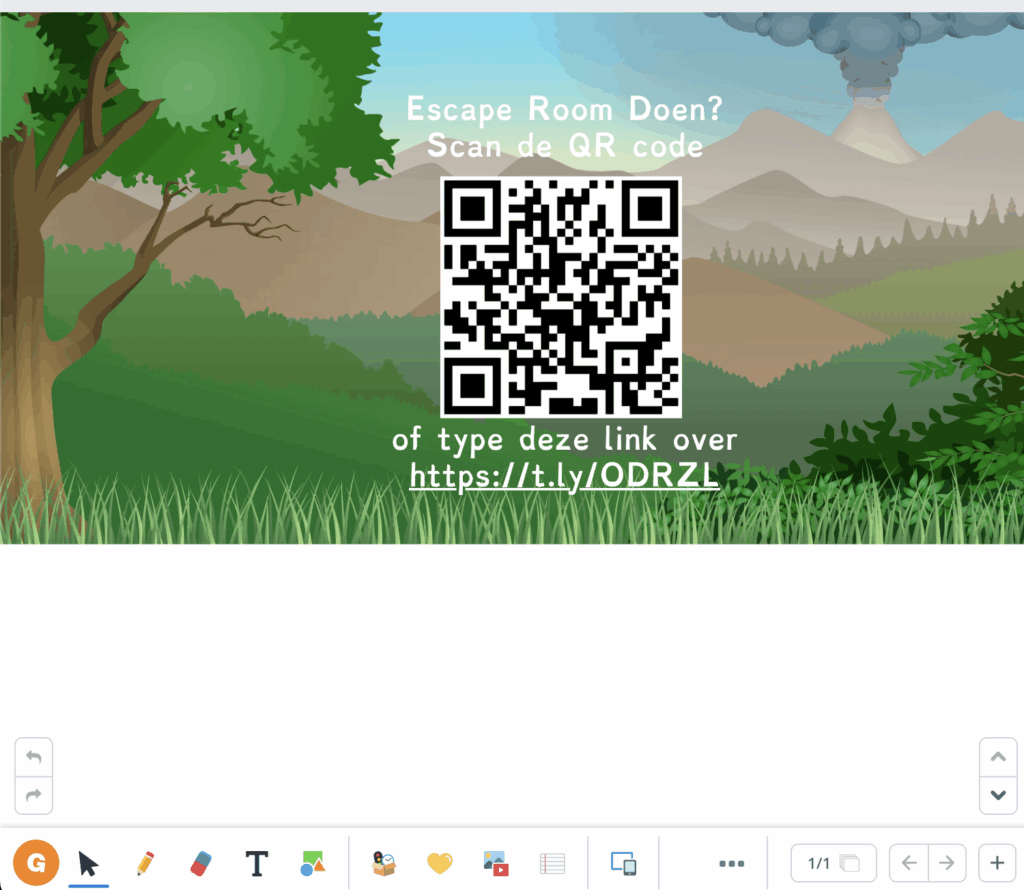Select the Text tool
The image size is (1024, 890).
[x=257, y=863]
